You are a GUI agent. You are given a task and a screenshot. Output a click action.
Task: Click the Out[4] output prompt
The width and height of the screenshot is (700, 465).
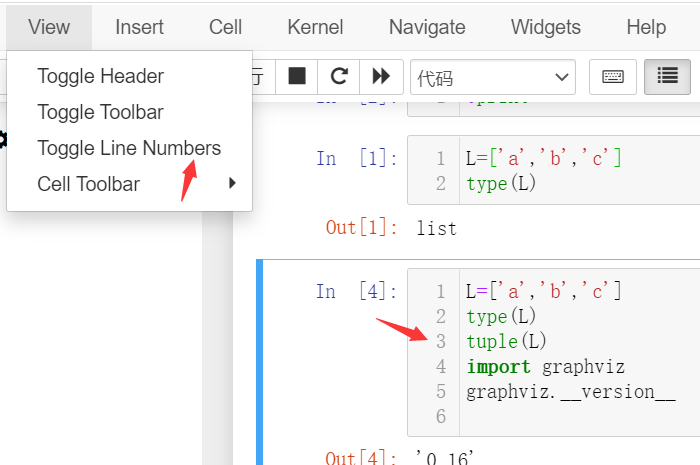pos(361,458)
